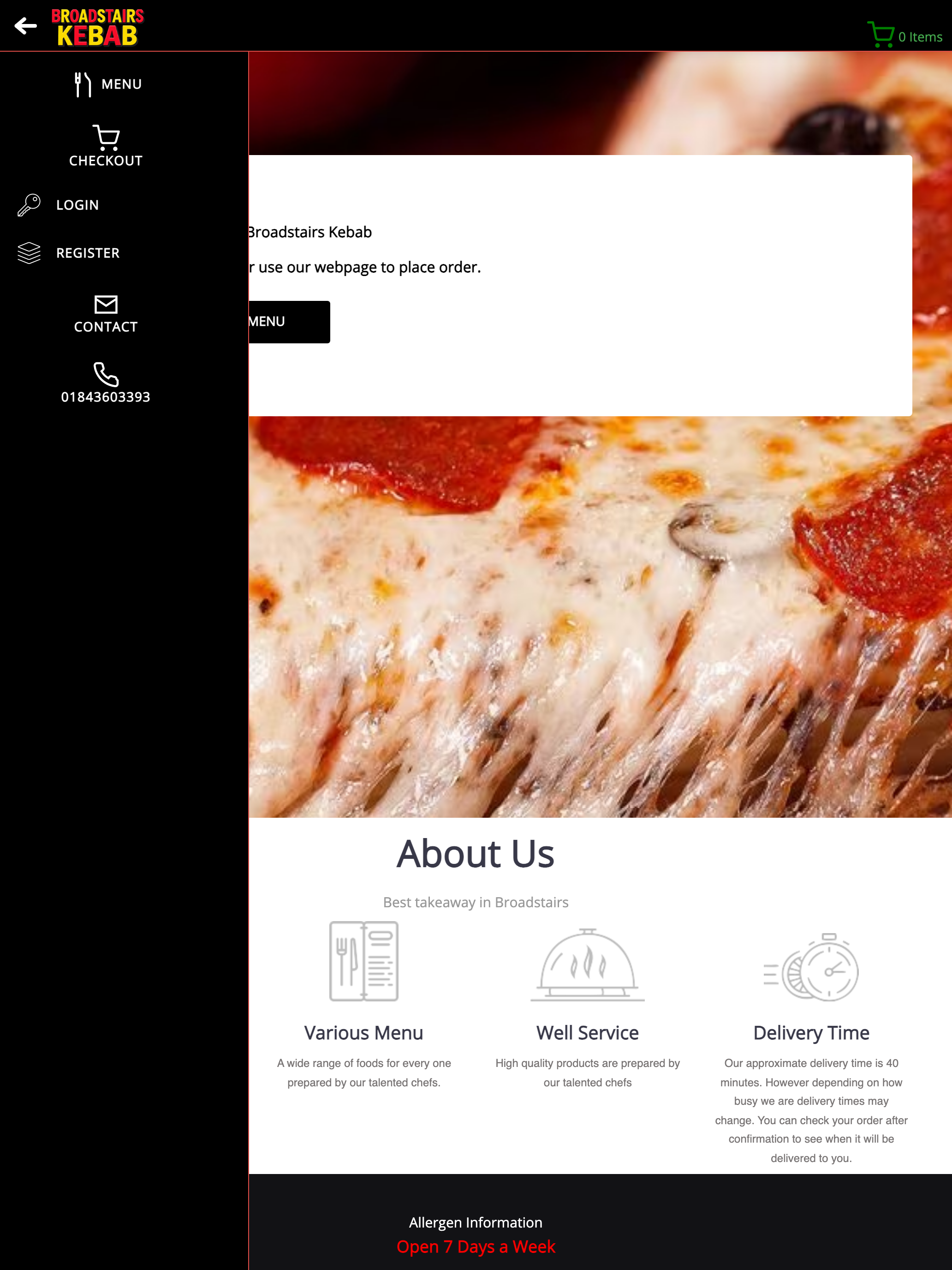Image resolution: width=952 pixels, height=1270 pixels.
Task: Click the fork and knife menu icon
Action: [83, 84]
